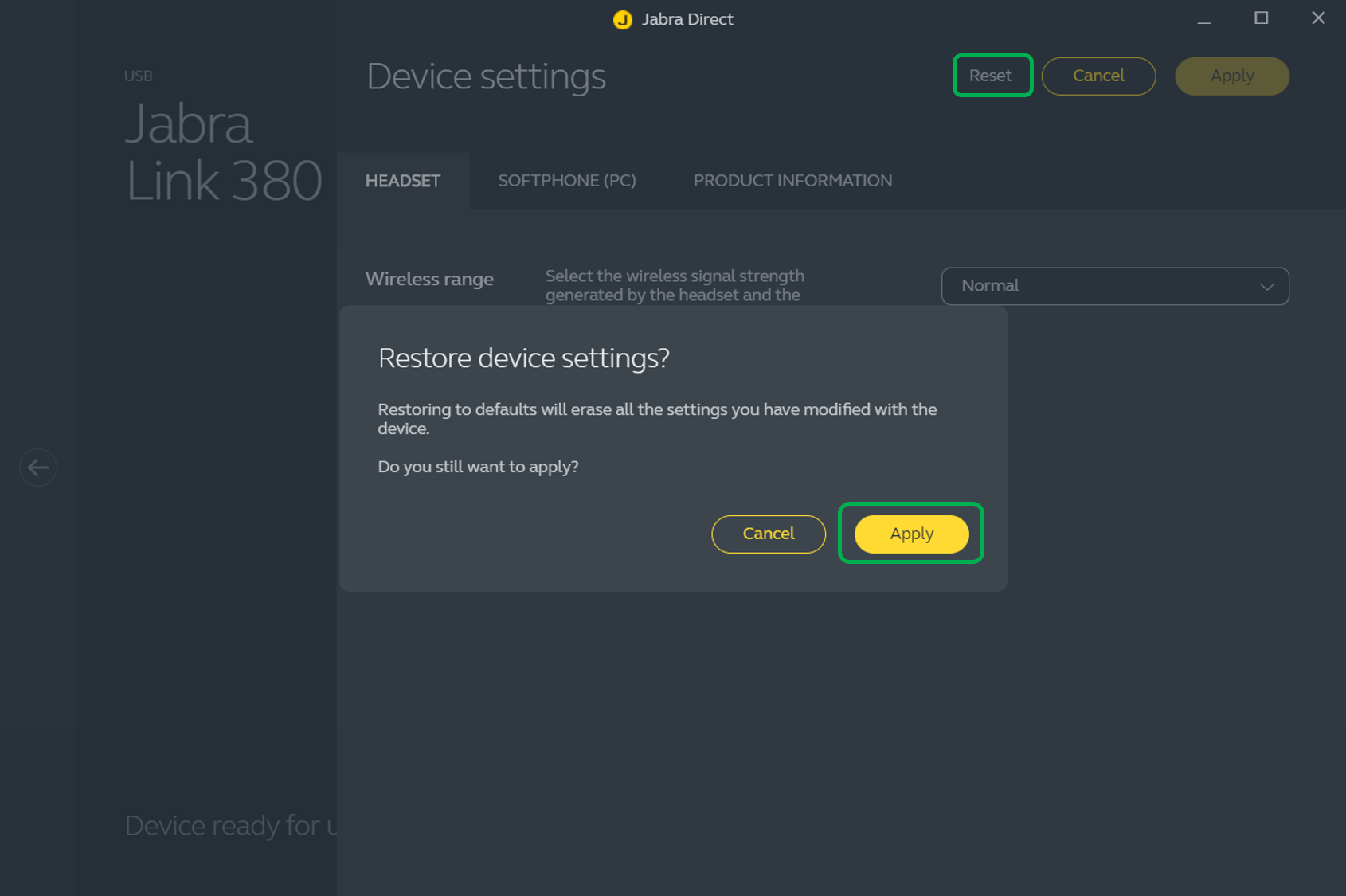Go to the PRODUCT INFORMATION tab
Screen dimensions: 1346x896
click(792, 181)
